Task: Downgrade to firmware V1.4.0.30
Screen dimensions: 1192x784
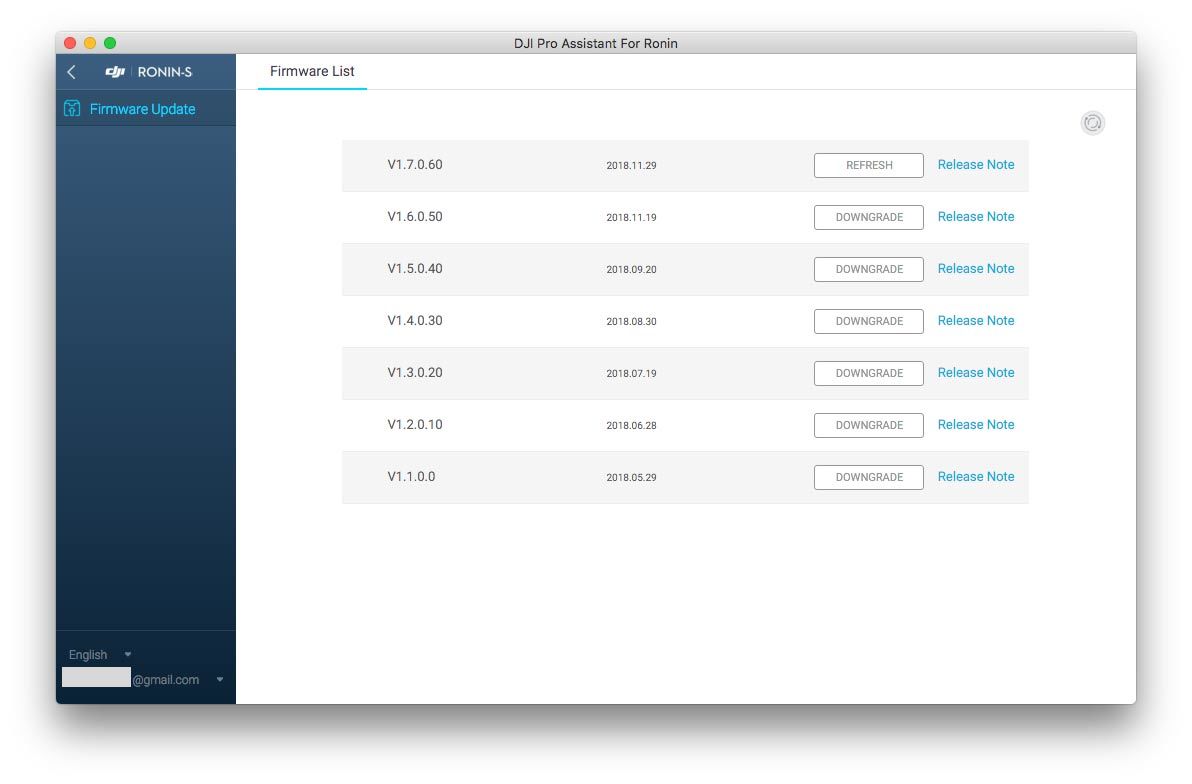Action: [869, 321]
